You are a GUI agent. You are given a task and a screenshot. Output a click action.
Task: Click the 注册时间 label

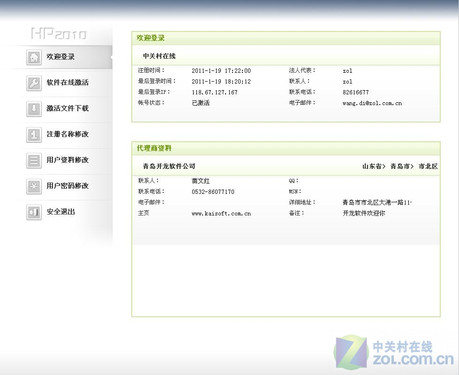coord(151,70)
